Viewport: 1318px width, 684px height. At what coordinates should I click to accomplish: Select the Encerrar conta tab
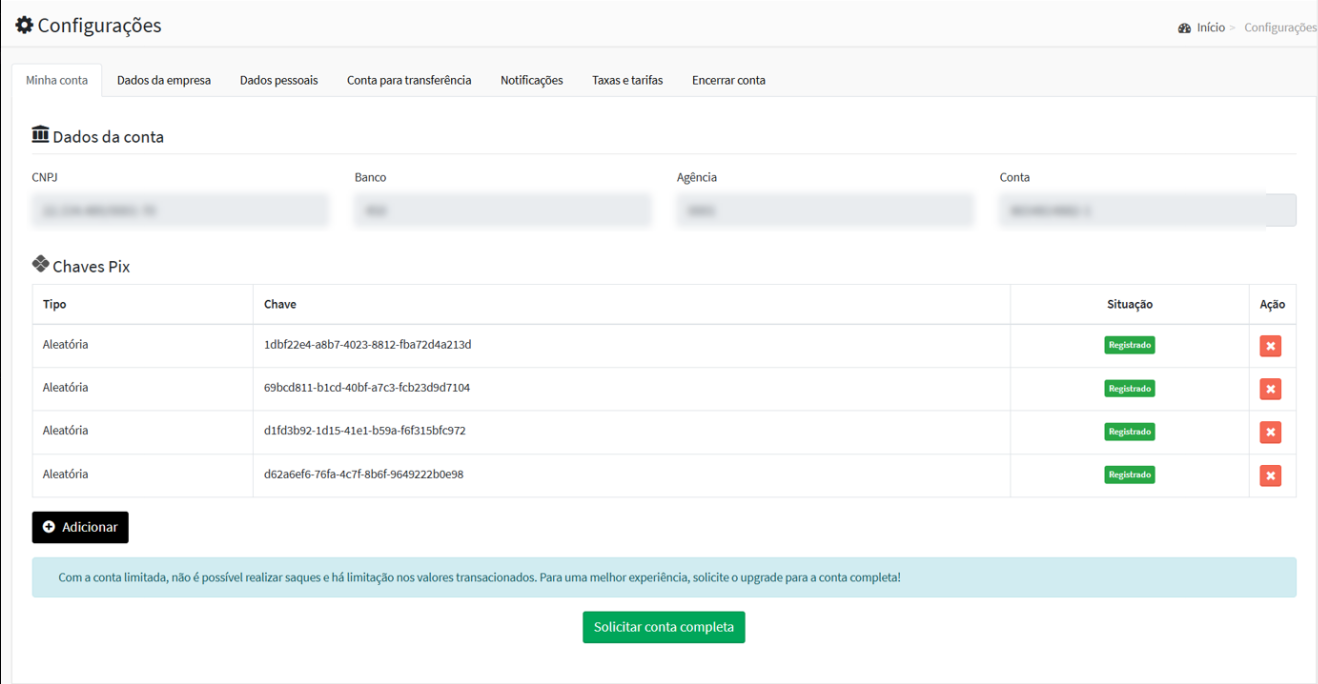coord(729,80)
